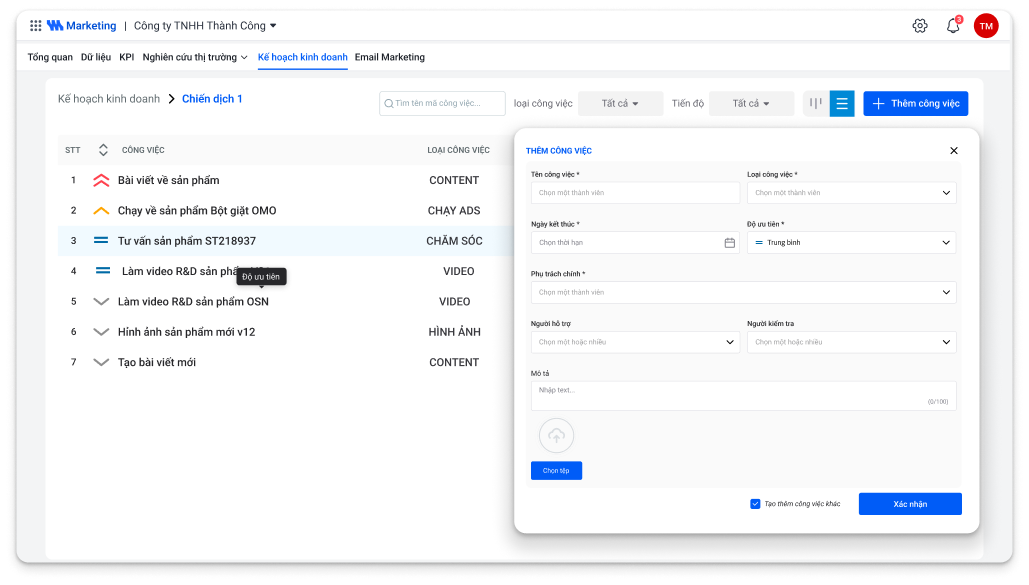Close the Thêm công việc dialog

[953, 151]
